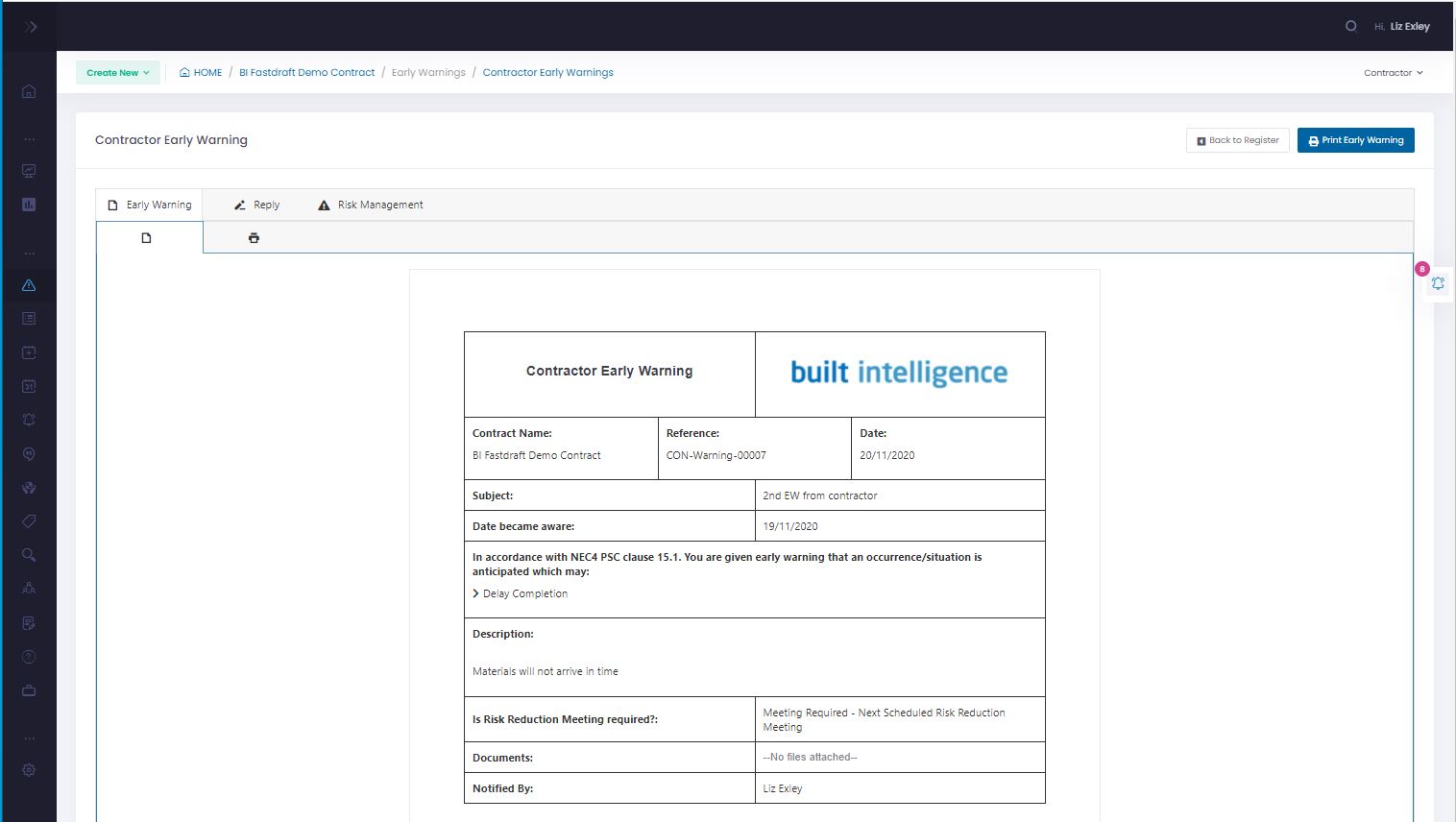
Task: Click the Back to Register button
Action: (x=1237, y=139)
